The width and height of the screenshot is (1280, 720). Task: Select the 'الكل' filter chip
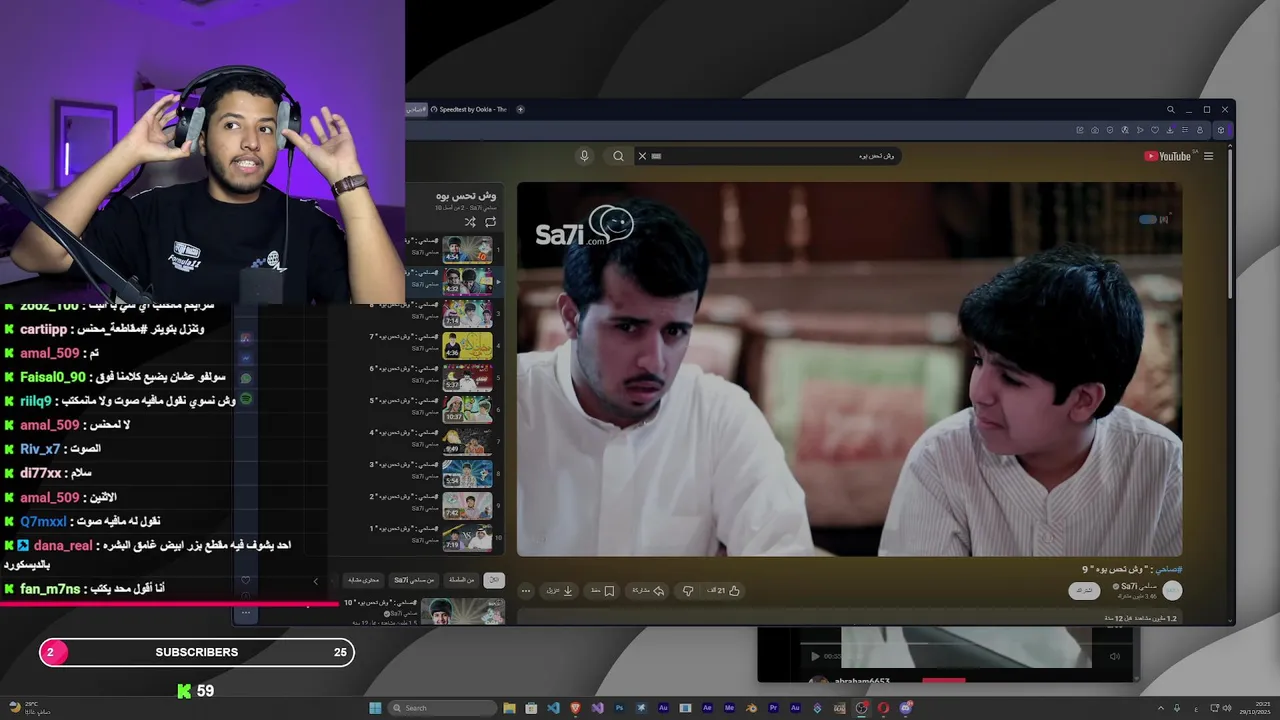click(x=493, y=580)
